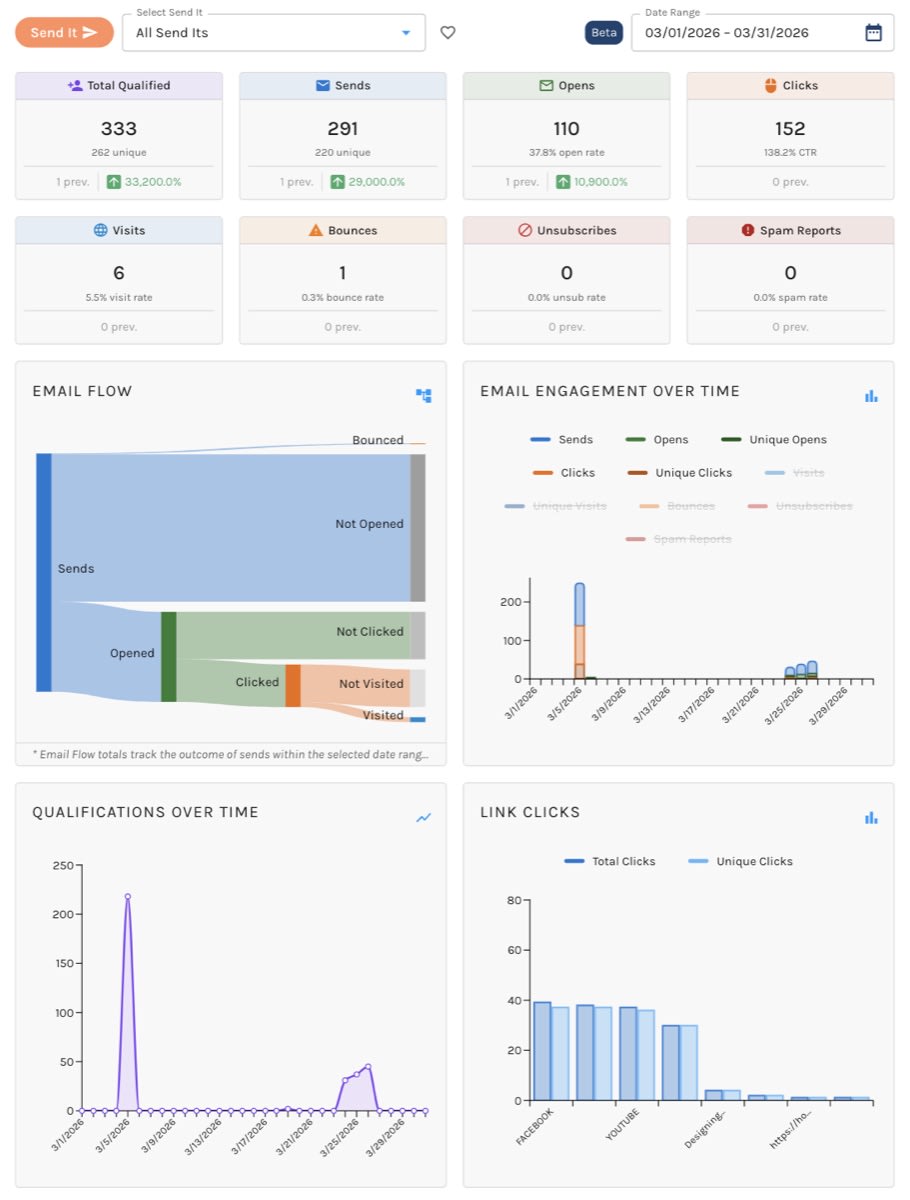Click the Total Qualified person icon
This screenshot has height=1200, width=910.
[x=75, y=86]
